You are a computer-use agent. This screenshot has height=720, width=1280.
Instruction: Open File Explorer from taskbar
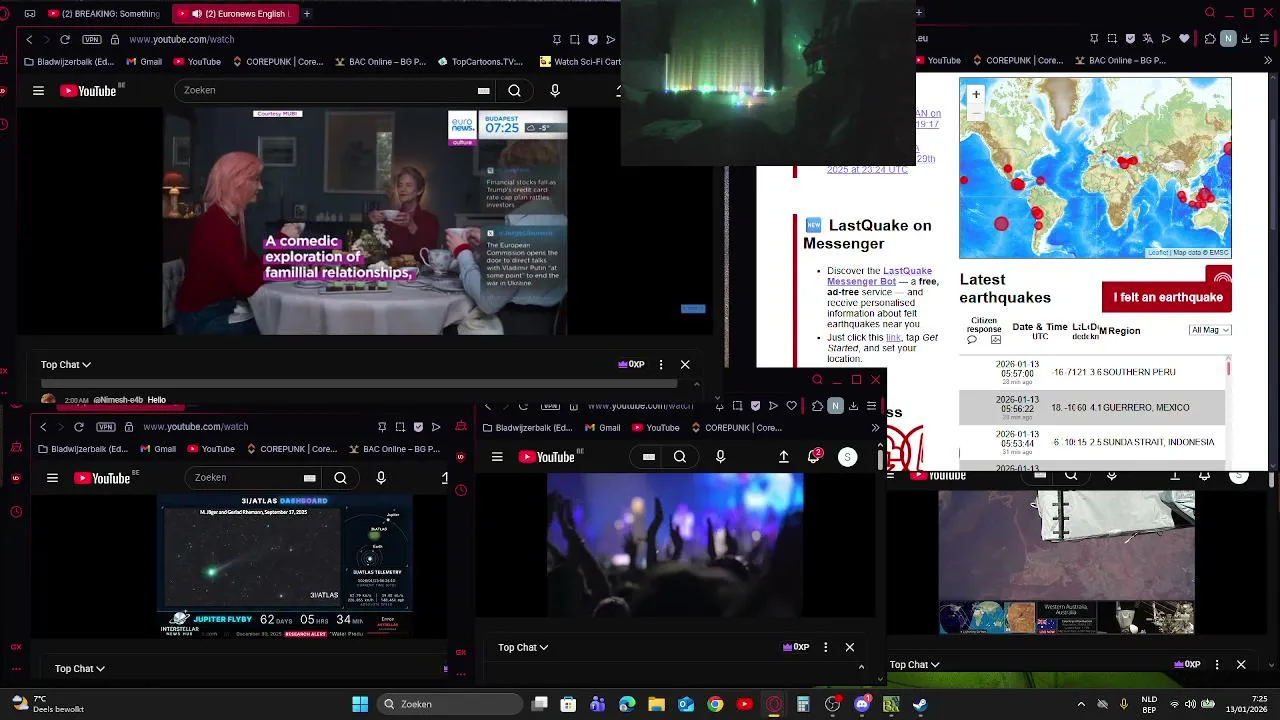click(656, 704)
